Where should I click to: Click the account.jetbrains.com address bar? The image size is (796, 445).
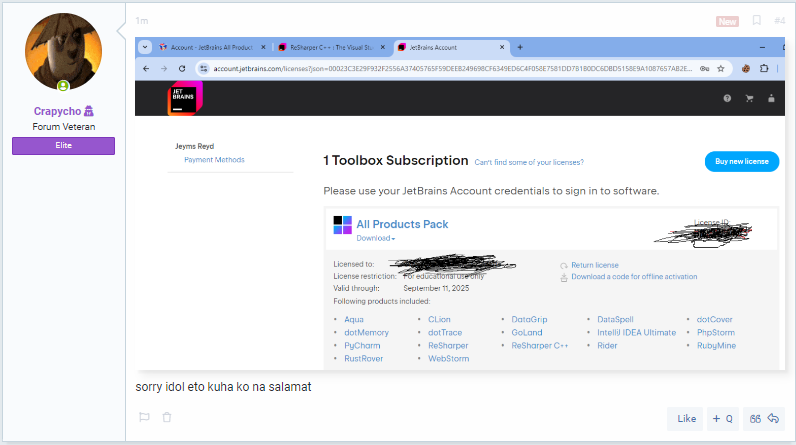pos(452,69)
